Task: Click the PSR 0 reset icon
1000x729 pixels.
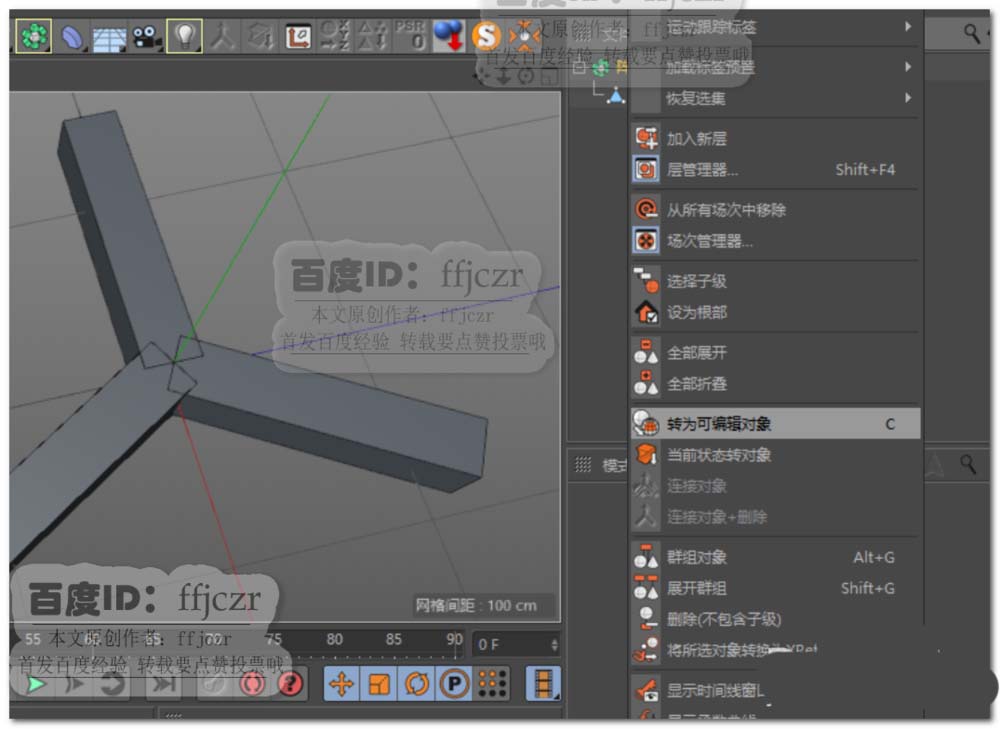Action: coord(410,35)
